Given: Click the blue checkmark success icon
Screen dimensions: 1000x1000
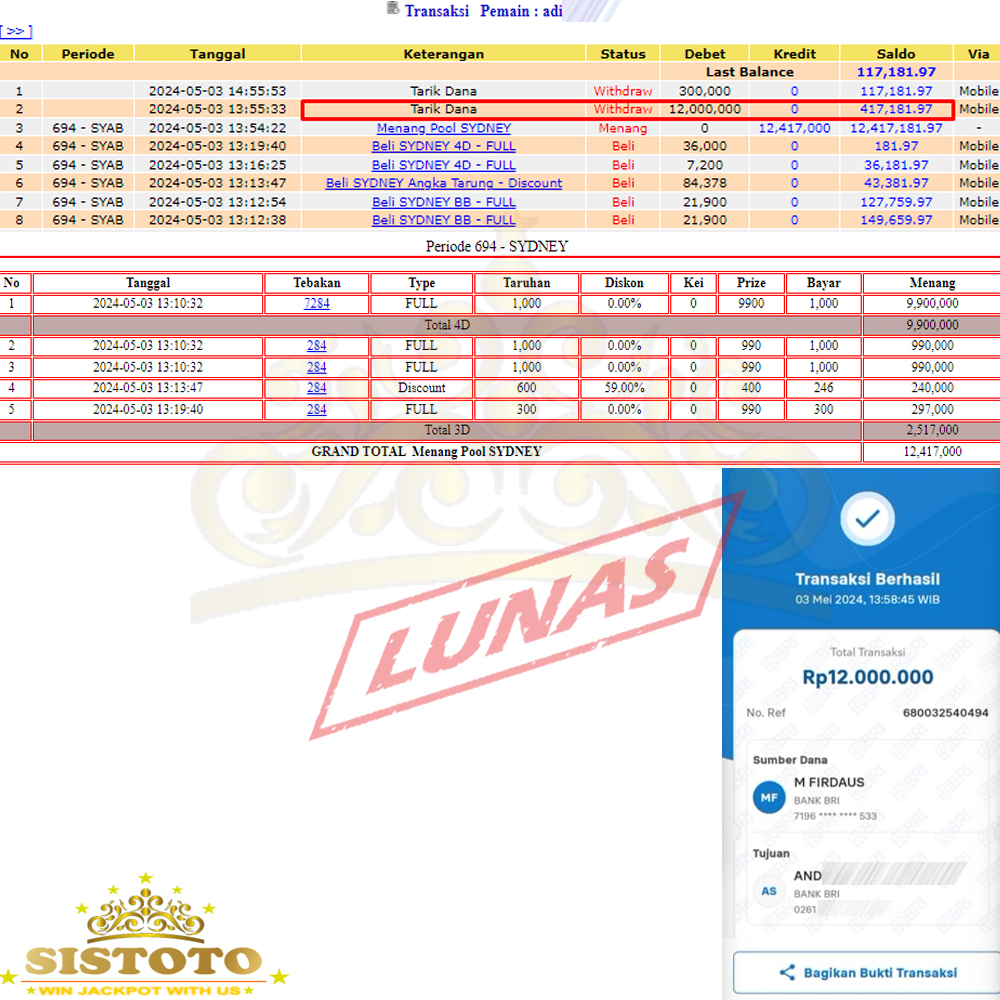Looking at the screenshot, I should click(867, 517).
